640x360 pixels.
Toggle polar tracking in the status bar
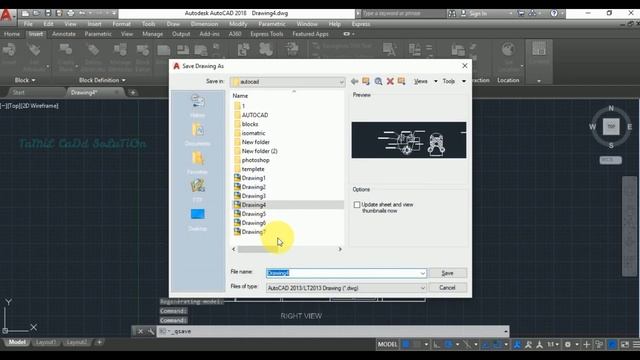click(x=448, y=345)
